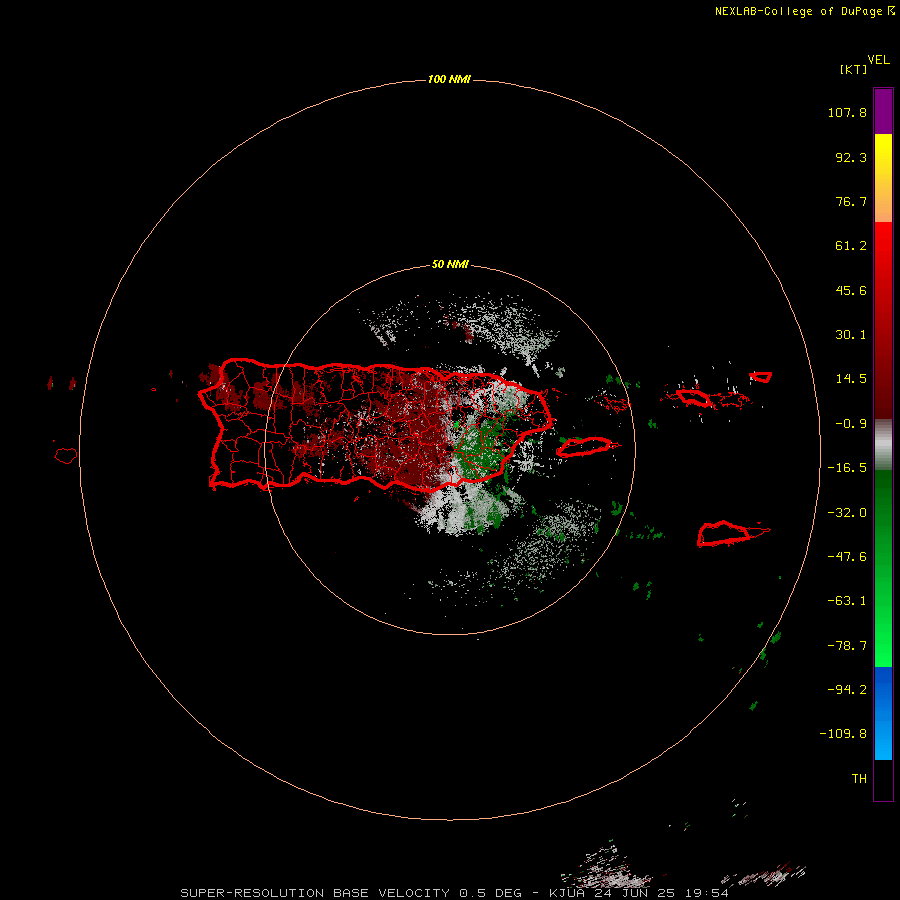
Task: Click the green inbound velocity area in southeast Puerto Rico
Action: [x=481, y=447]
